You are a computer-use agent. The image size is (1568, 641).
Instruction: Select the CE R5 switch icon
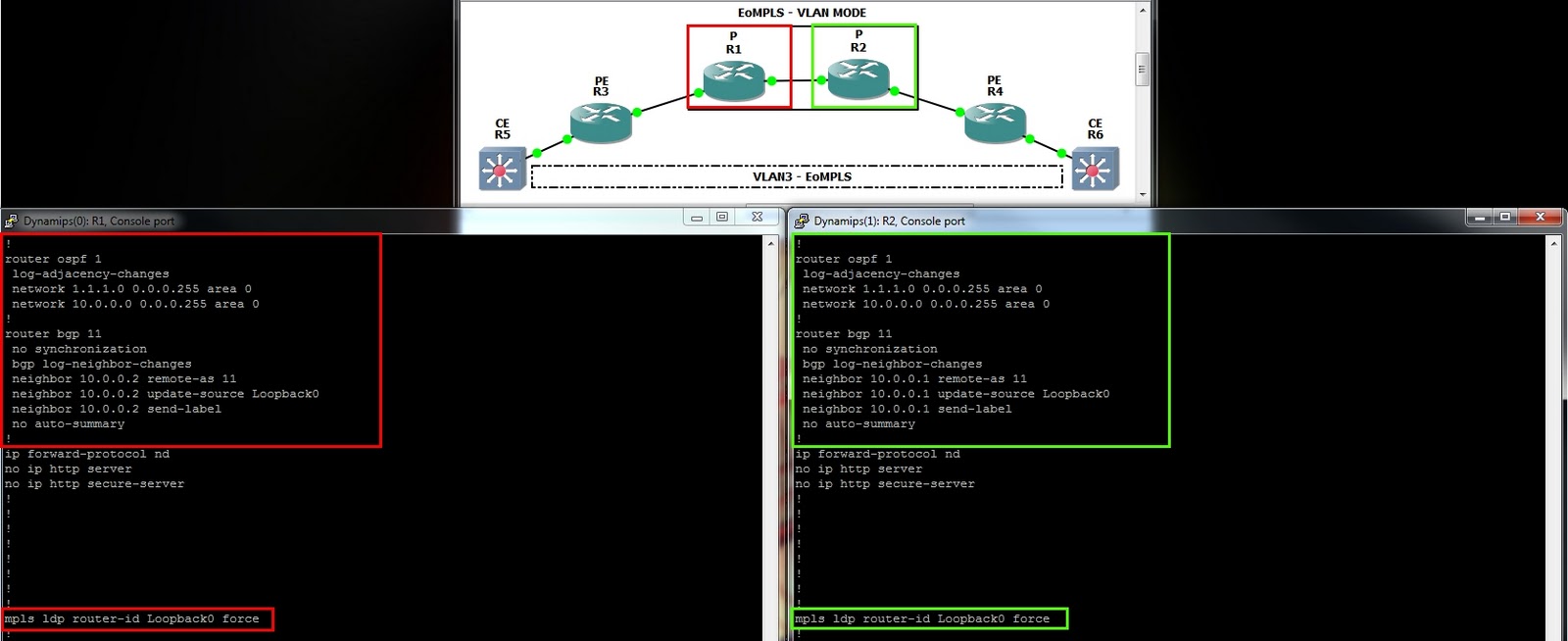[502, 169]
